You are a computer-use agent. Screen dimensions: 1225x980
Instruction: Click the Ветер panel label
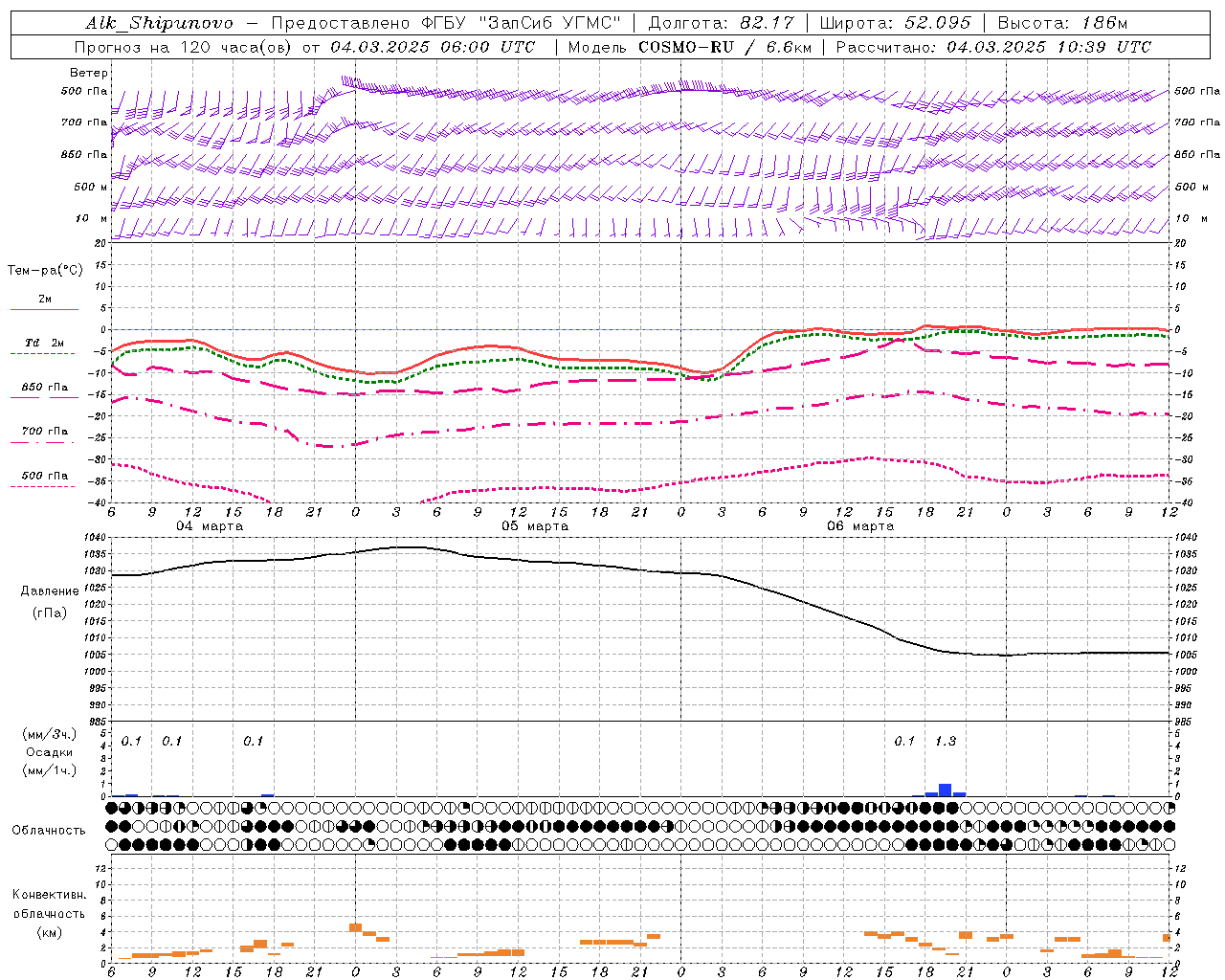89,73
